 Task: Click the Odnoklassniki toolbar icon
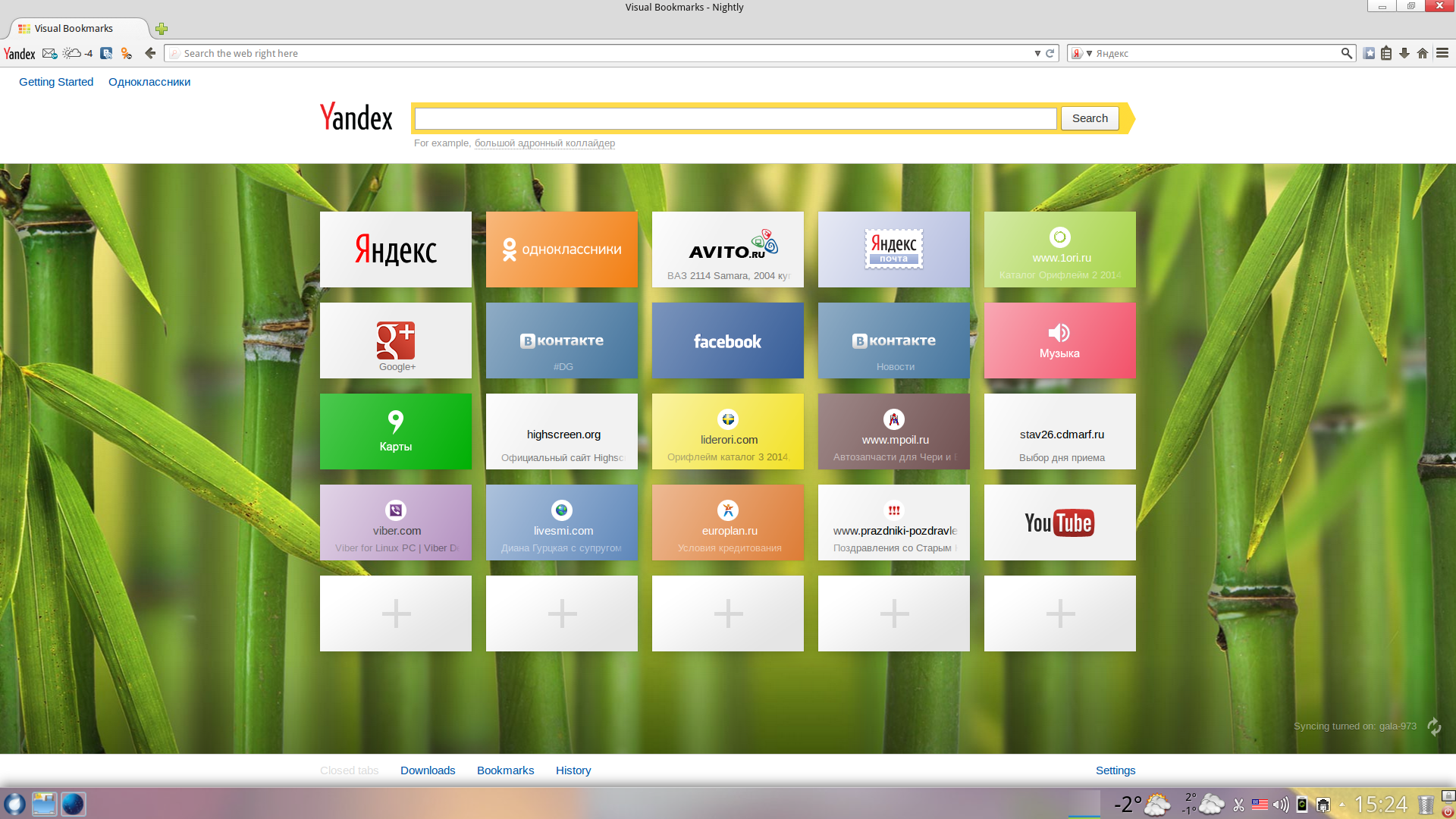tap(127, 53)
